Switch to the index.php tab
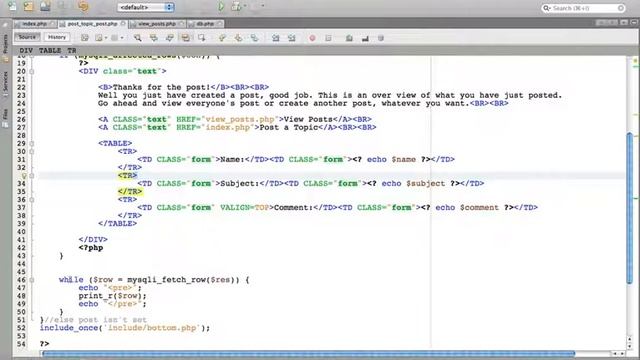This screenshot has height=360, width=640. [x=34, y=24]
